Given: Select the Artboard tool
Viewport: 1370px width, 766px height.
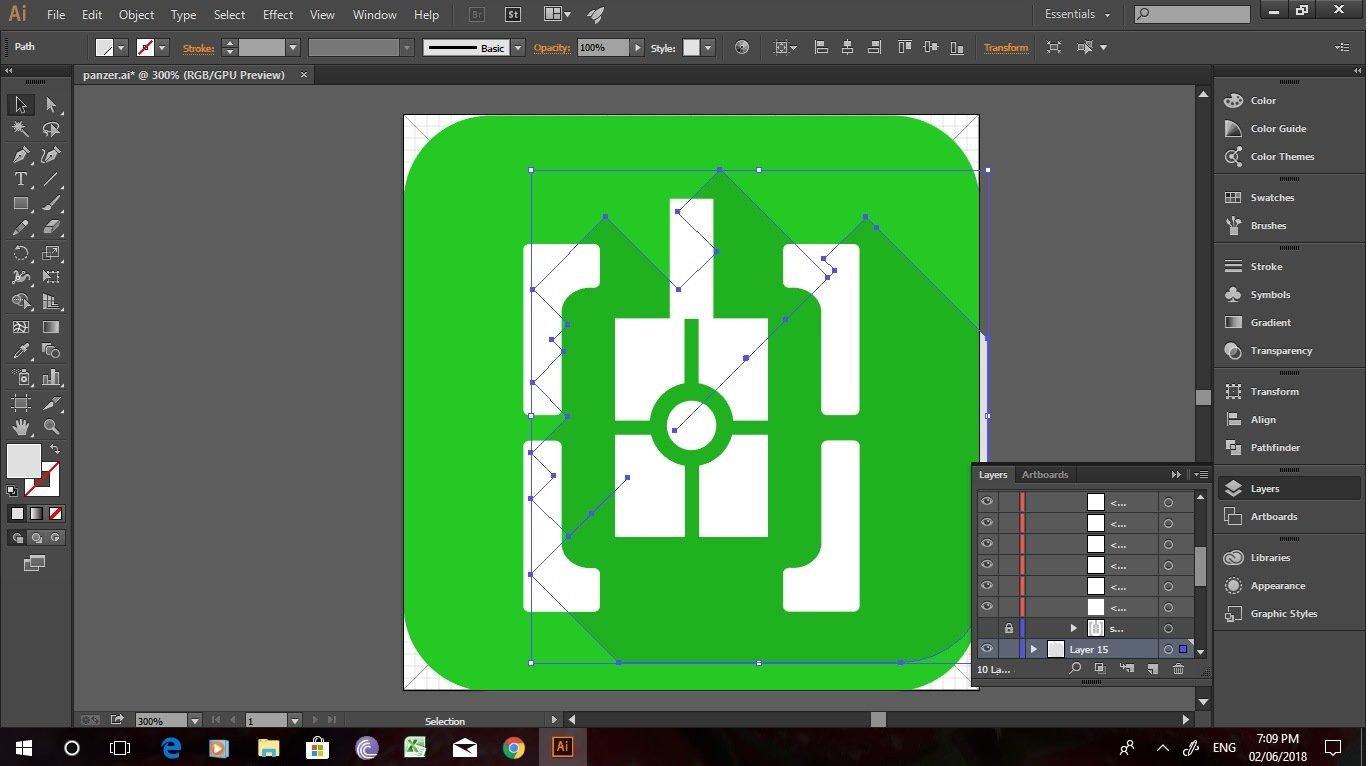Looking at the screenshot, I should tap(20, 402).
